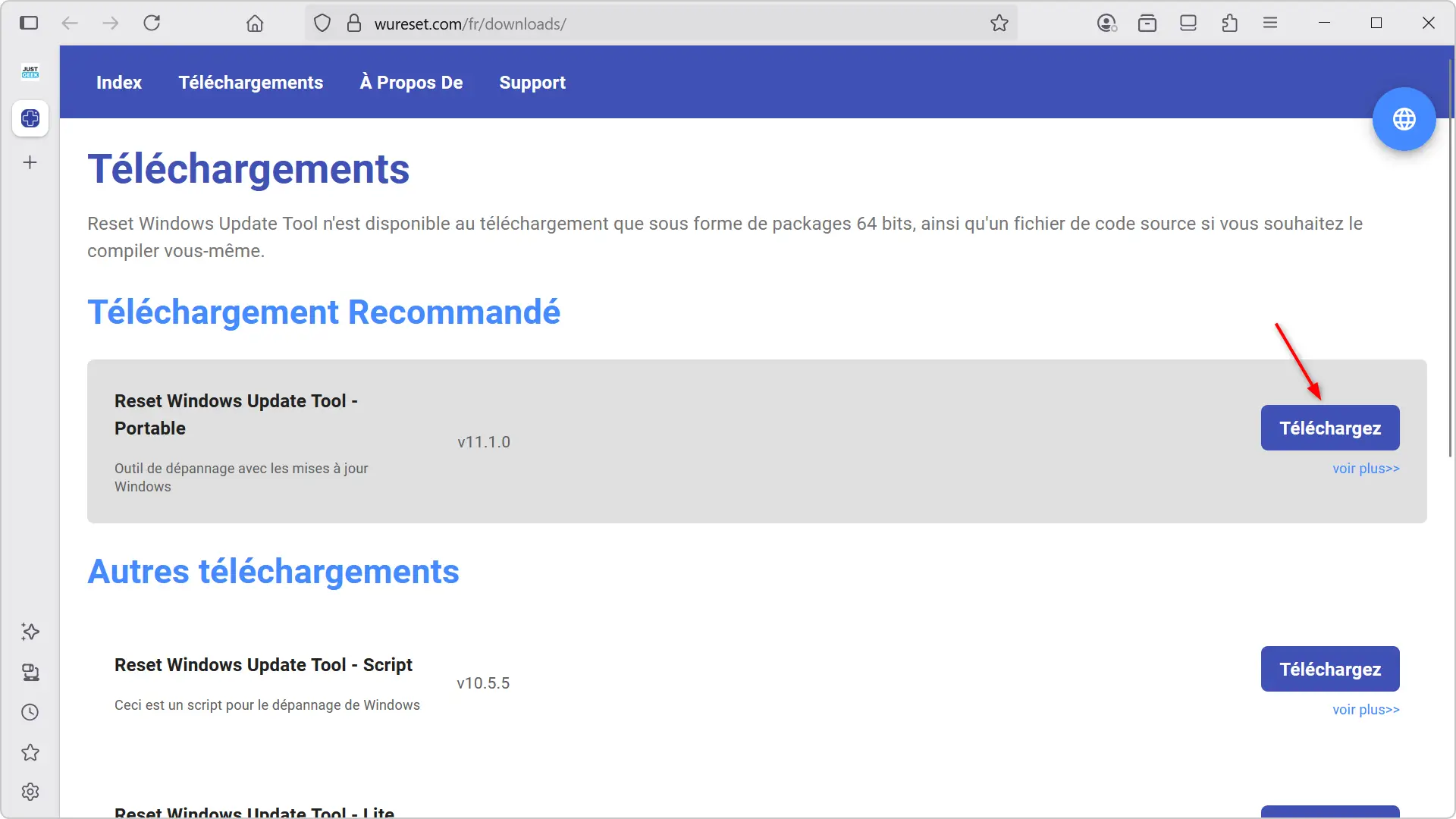1456x819 pixels.
Task: Click the main Téléchargements page title
Action: point(248,168)
